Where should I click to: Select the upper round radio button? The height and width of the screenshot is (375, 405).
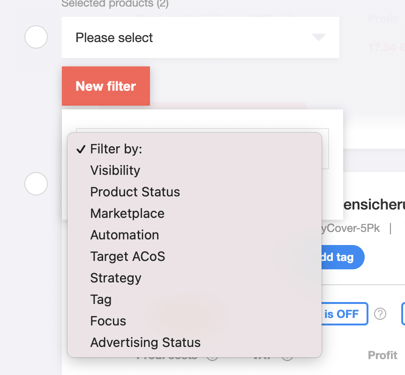click(36, 37)
